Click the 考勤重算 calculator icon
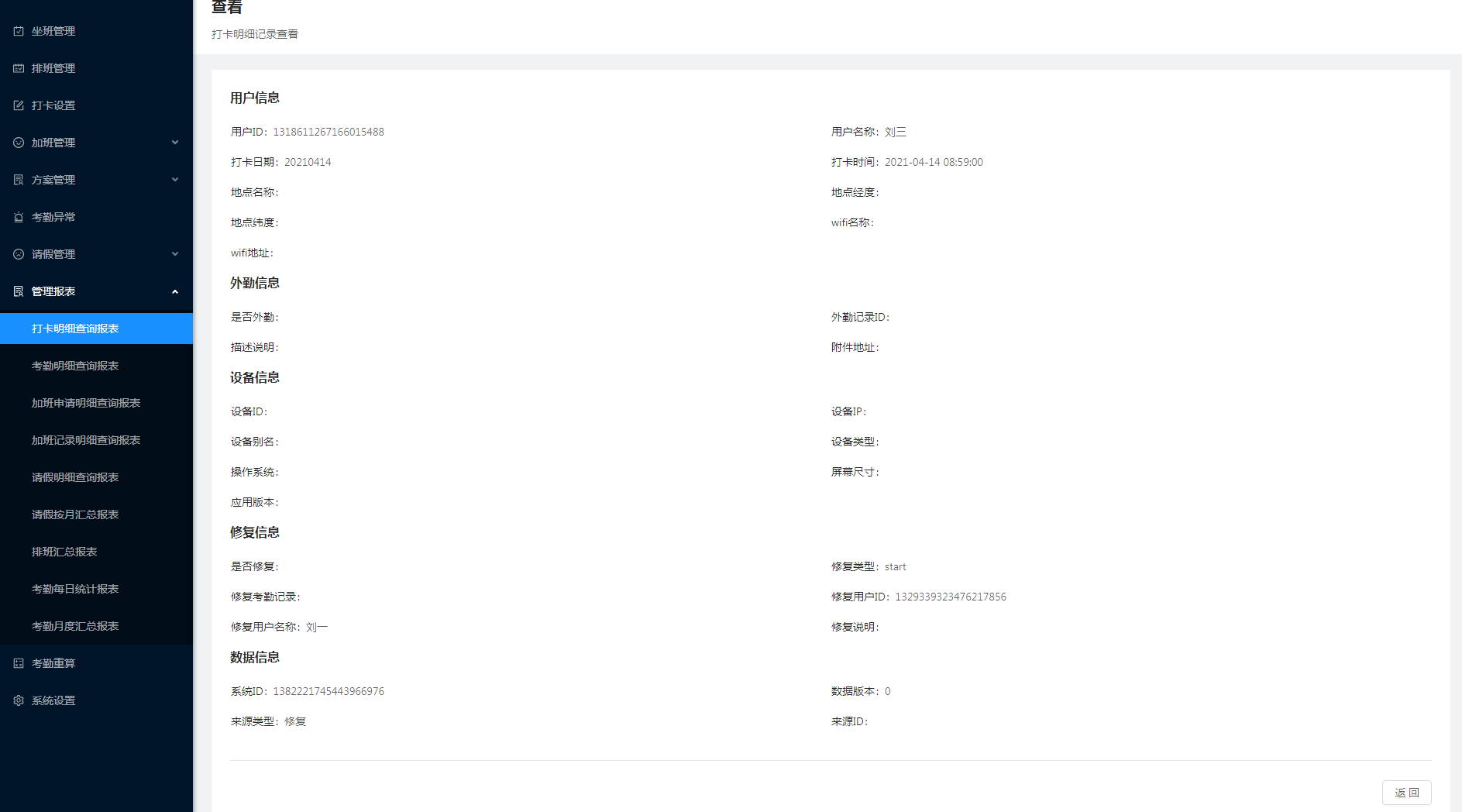This screenshot has width=1462, height=812. pos(19,663)
